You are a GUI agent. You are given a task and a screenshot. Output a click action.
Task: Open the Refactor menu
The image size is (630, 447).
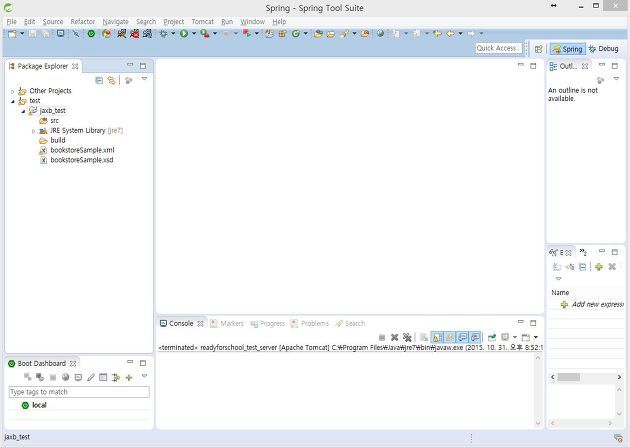pos(83,22)
